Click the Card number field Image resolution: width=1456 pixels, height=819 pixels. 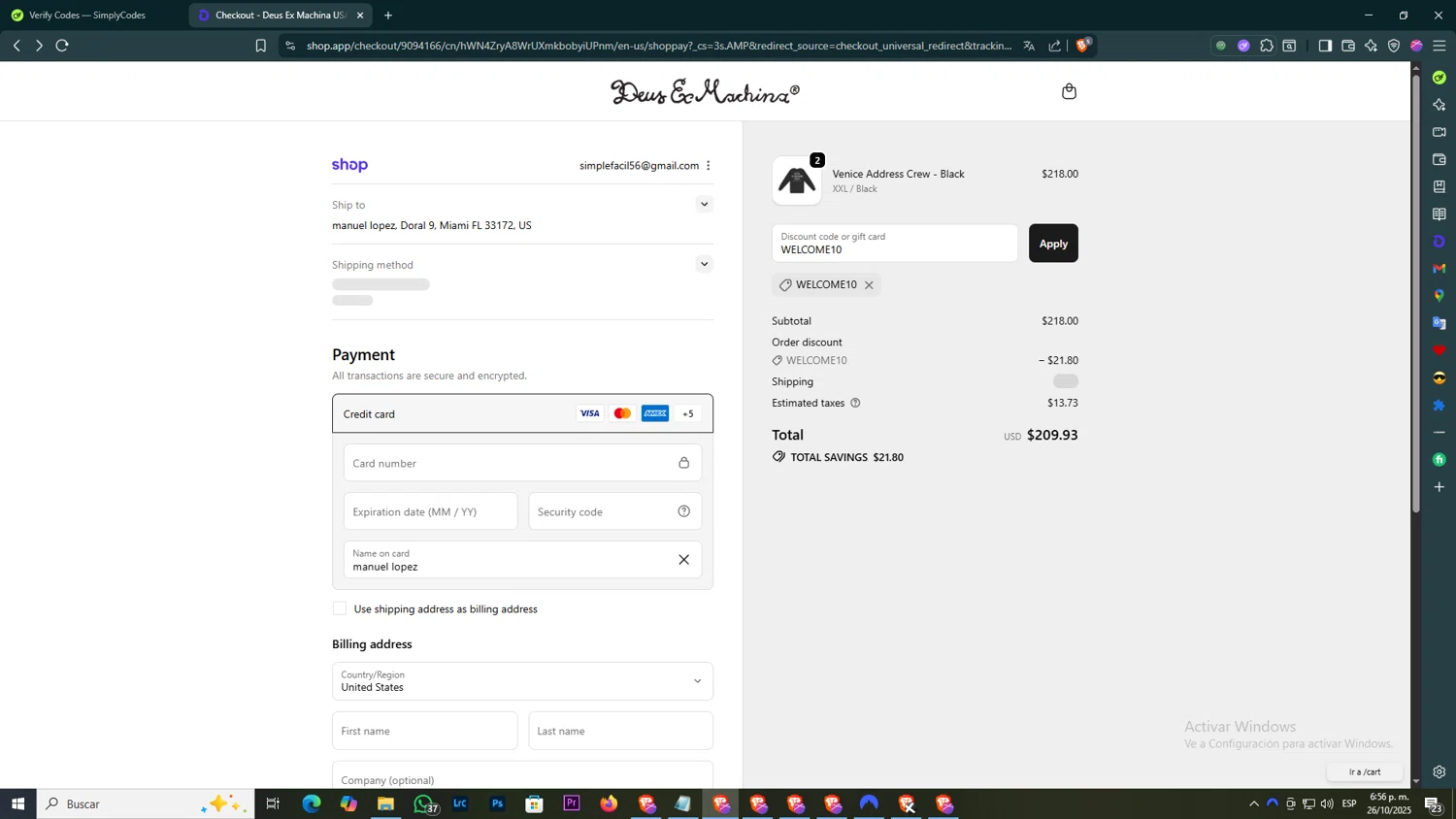pyautogui.click(x=522, y=463)
